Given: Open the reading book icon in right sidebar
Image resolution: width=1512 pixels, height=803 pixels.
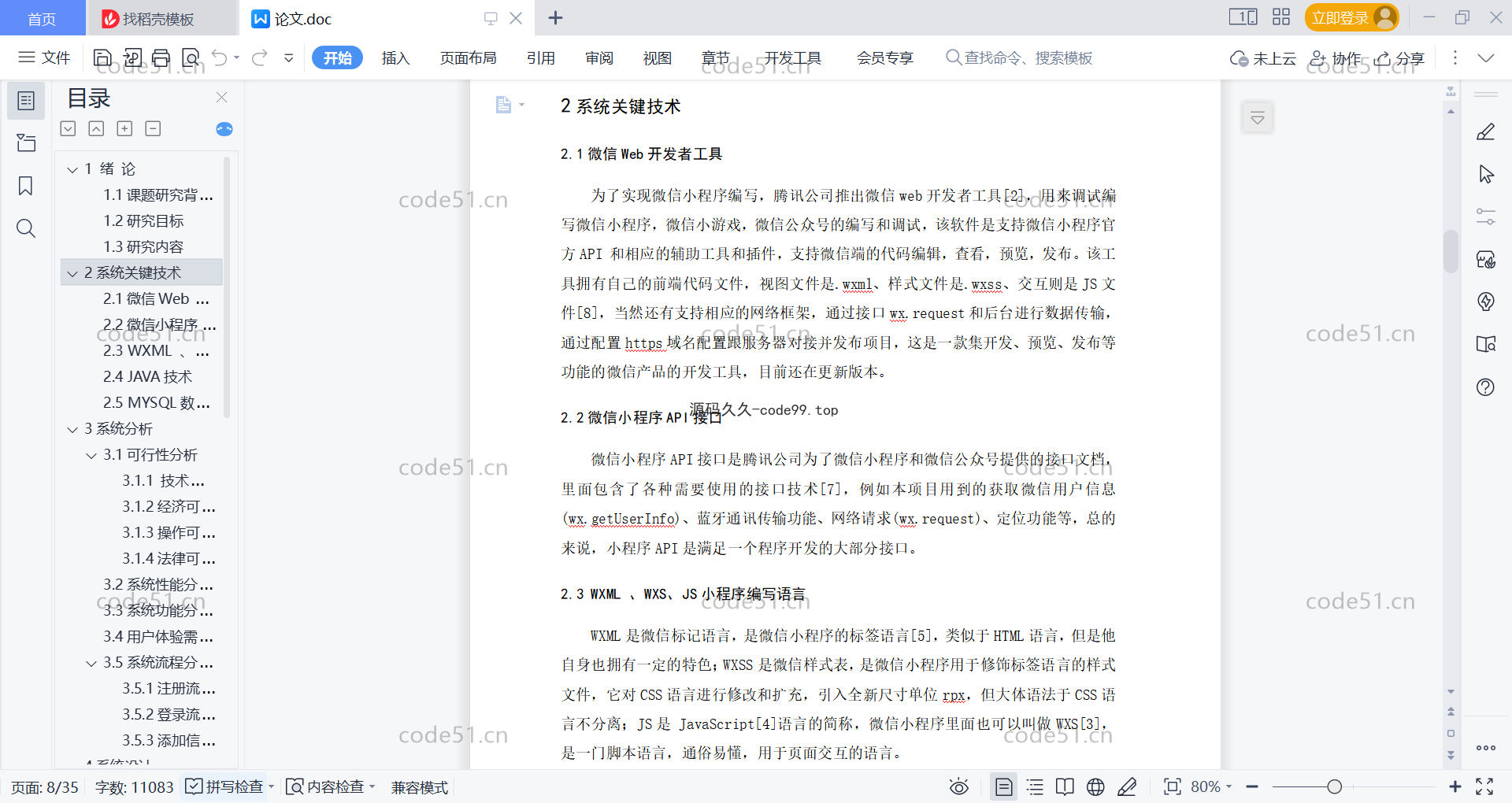Looking at the screenshot, I should coord(1485,344).
